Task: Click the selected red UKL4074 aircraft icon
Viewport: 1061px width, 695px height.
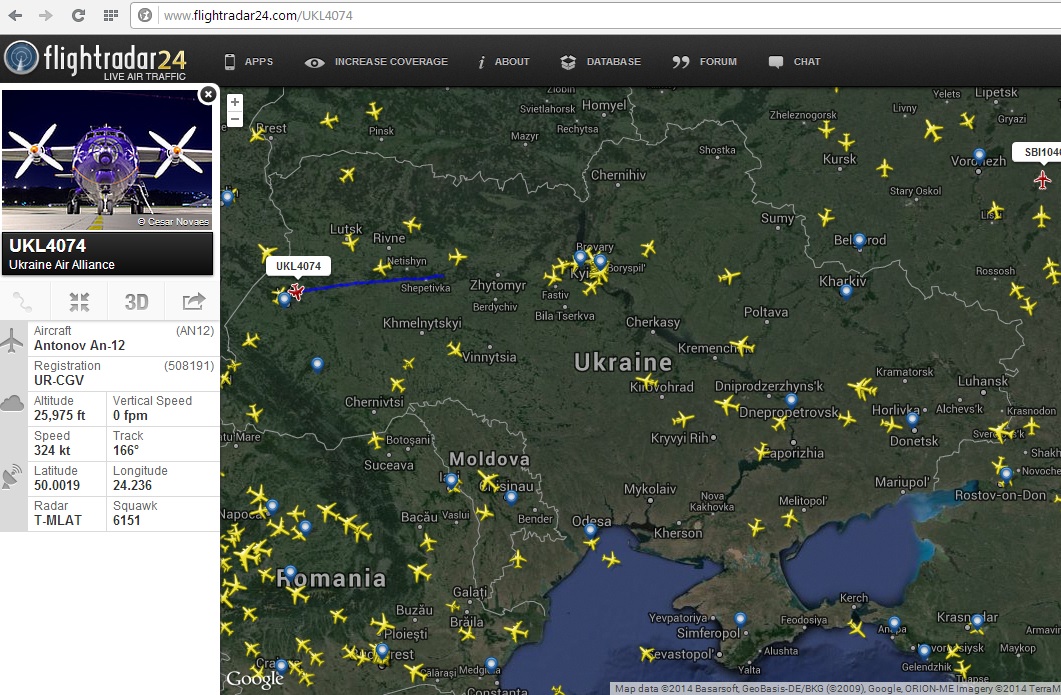Action: click(x=296, y=291)
